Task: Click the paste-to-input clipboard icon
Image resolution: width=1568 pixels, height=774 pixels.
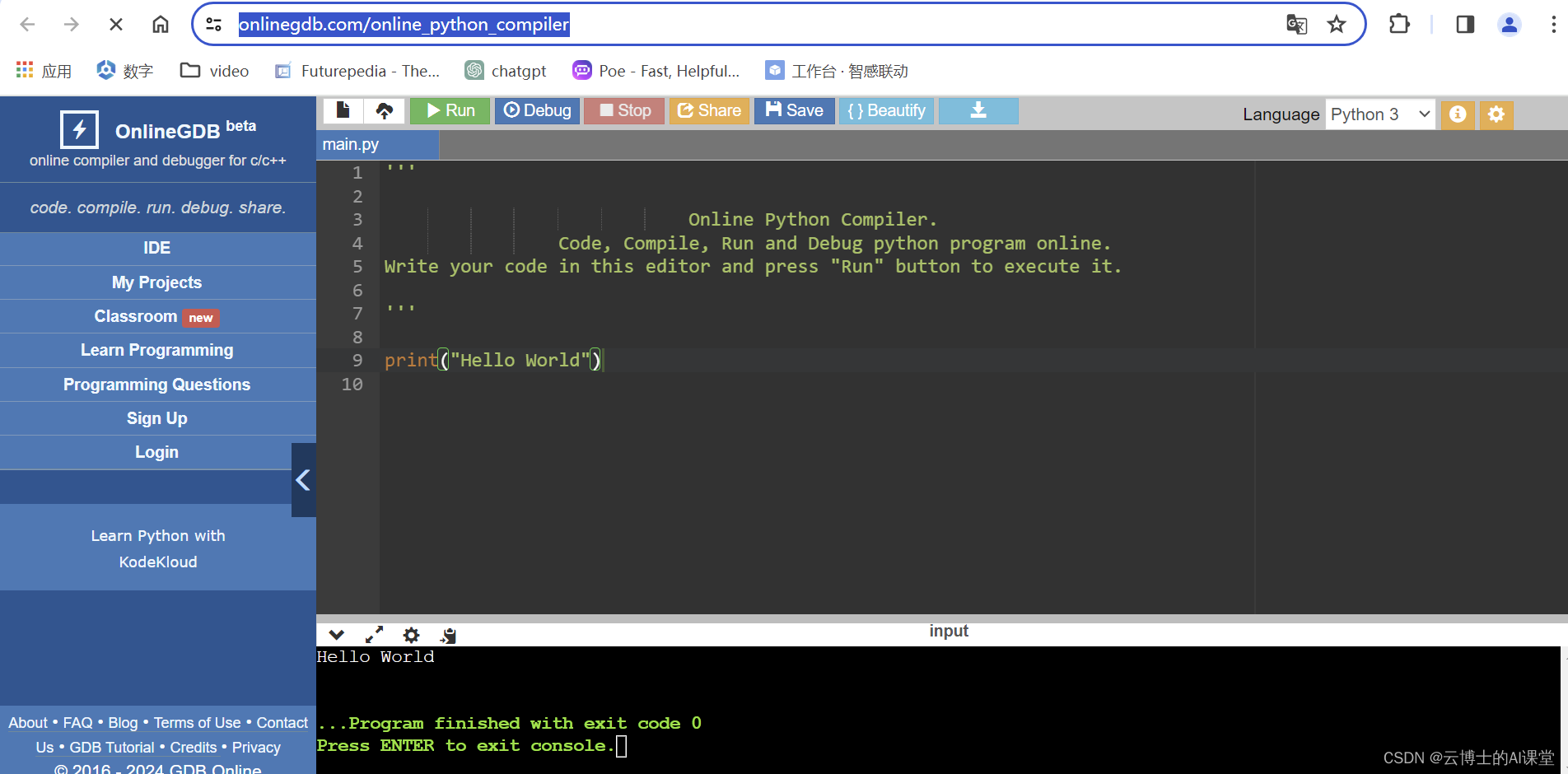Action: (447, 635)
